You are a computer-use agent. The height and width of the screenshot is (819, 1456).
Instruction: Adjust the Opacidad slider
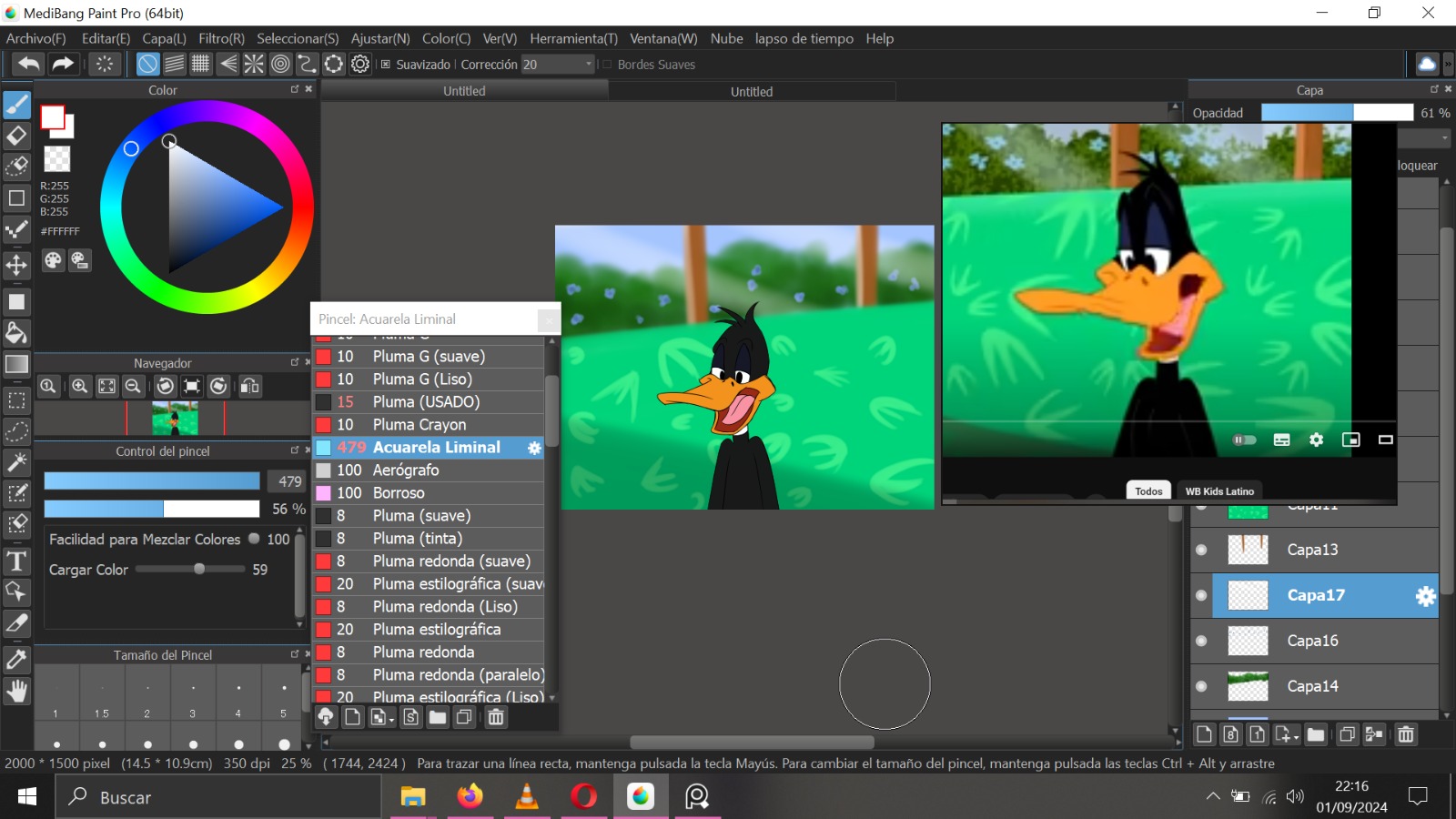[x=1337, y=113]
